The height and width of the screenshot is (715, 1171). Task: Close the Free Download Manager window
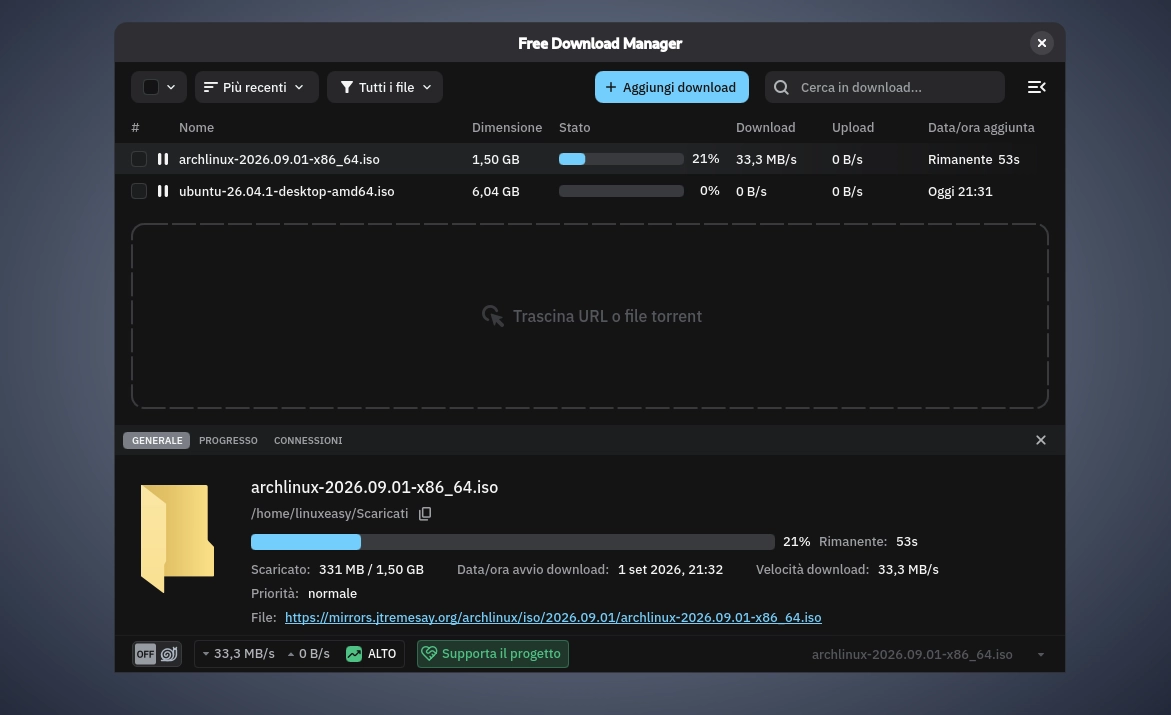point(1042,43)
